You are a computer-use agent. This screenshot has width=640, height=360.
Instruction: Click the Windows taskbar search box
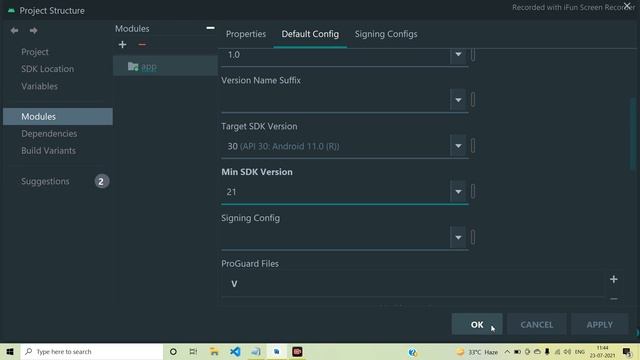point(92,351)
